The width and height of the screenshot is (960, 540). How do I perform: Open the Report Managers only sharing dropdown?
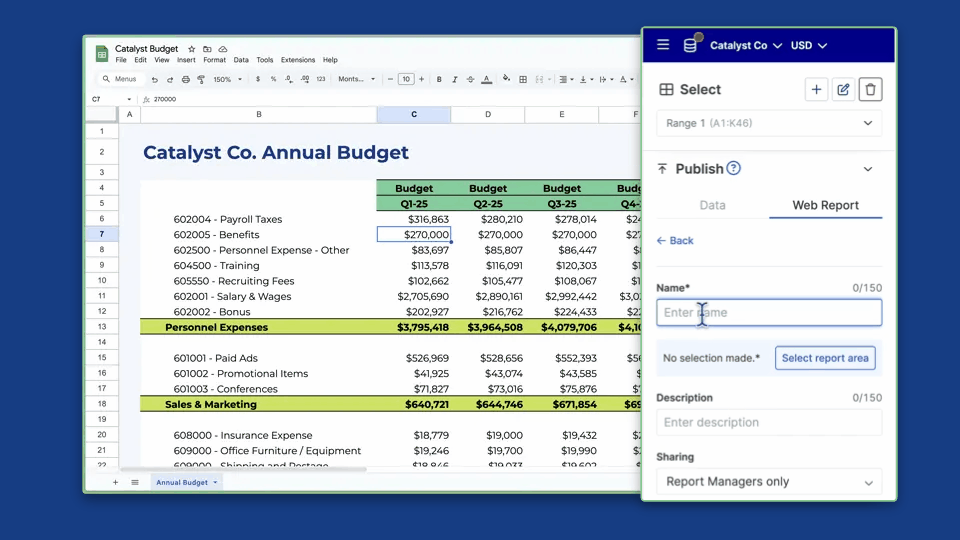point(769,482)
